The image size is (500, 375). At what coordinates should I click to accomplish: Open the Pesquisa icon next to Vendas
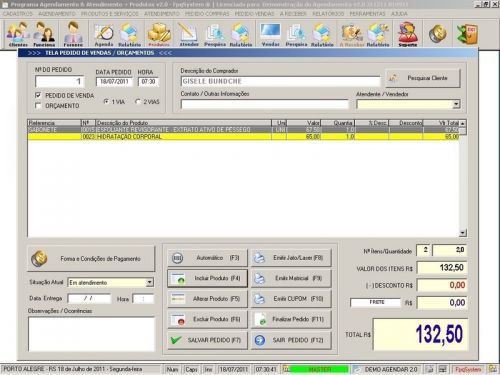(296, 34)
